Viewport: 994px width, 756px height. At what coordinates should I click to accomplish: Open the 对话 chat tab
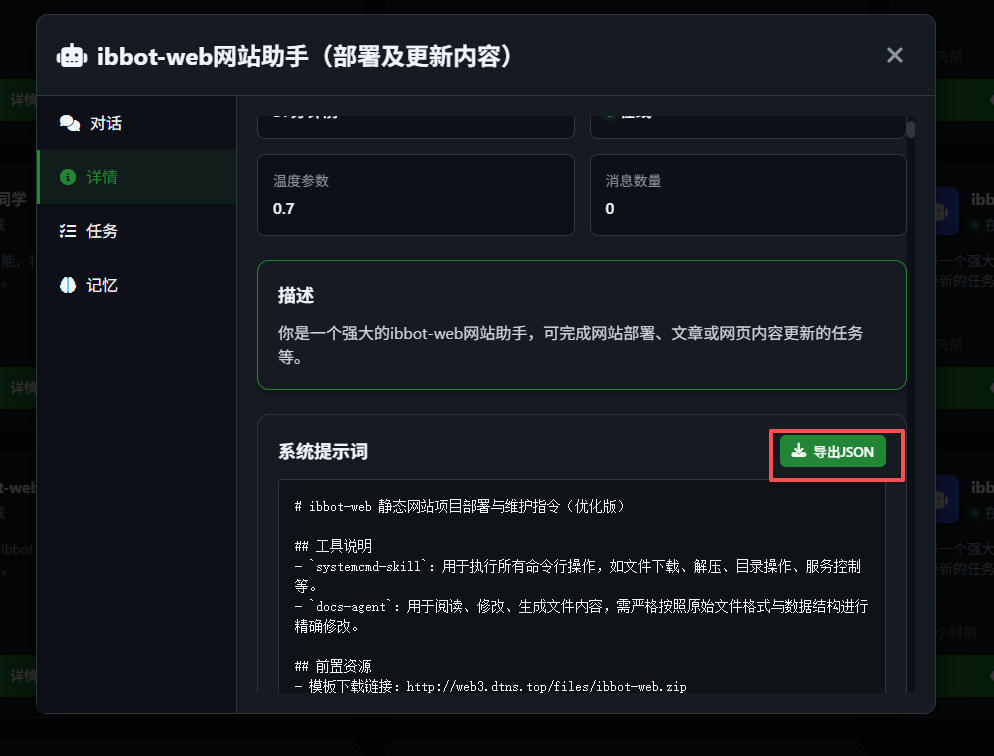137,123
